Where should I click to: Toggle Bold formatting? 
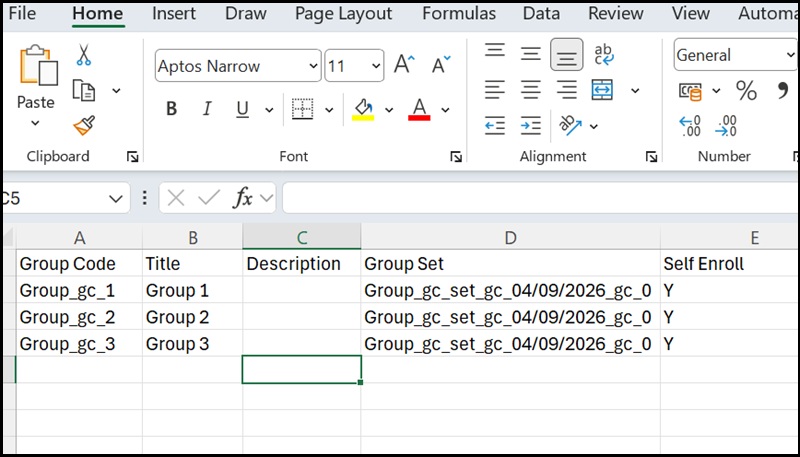(x=172, y=109)
